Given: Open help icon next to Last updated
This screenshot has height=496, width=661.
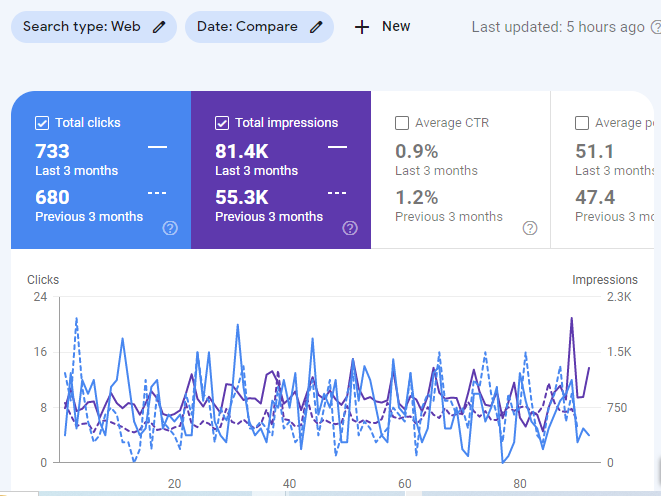Looking at the screenshot, I should (655, 27).
